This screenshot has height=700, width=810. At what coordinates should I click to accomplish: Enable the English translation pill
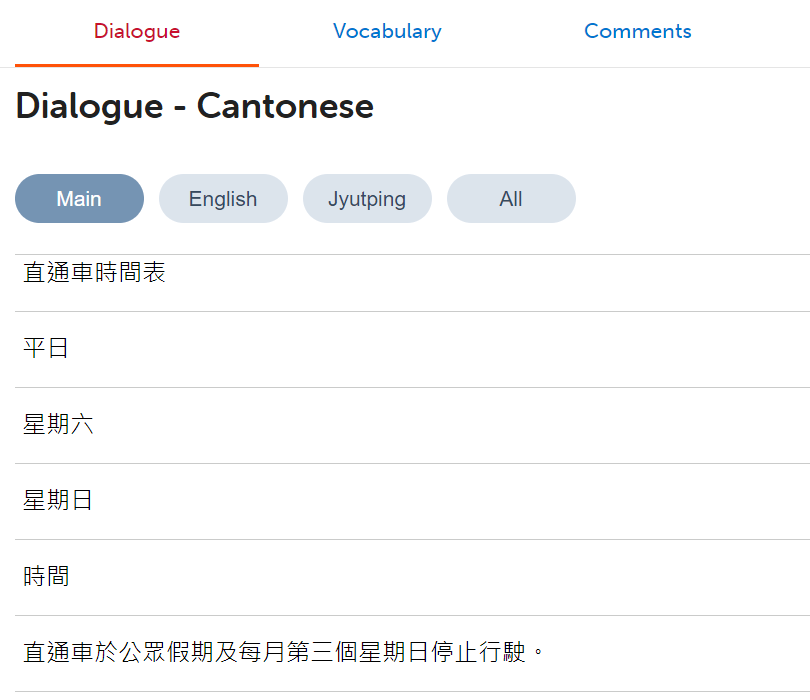(x=223, y=199)
